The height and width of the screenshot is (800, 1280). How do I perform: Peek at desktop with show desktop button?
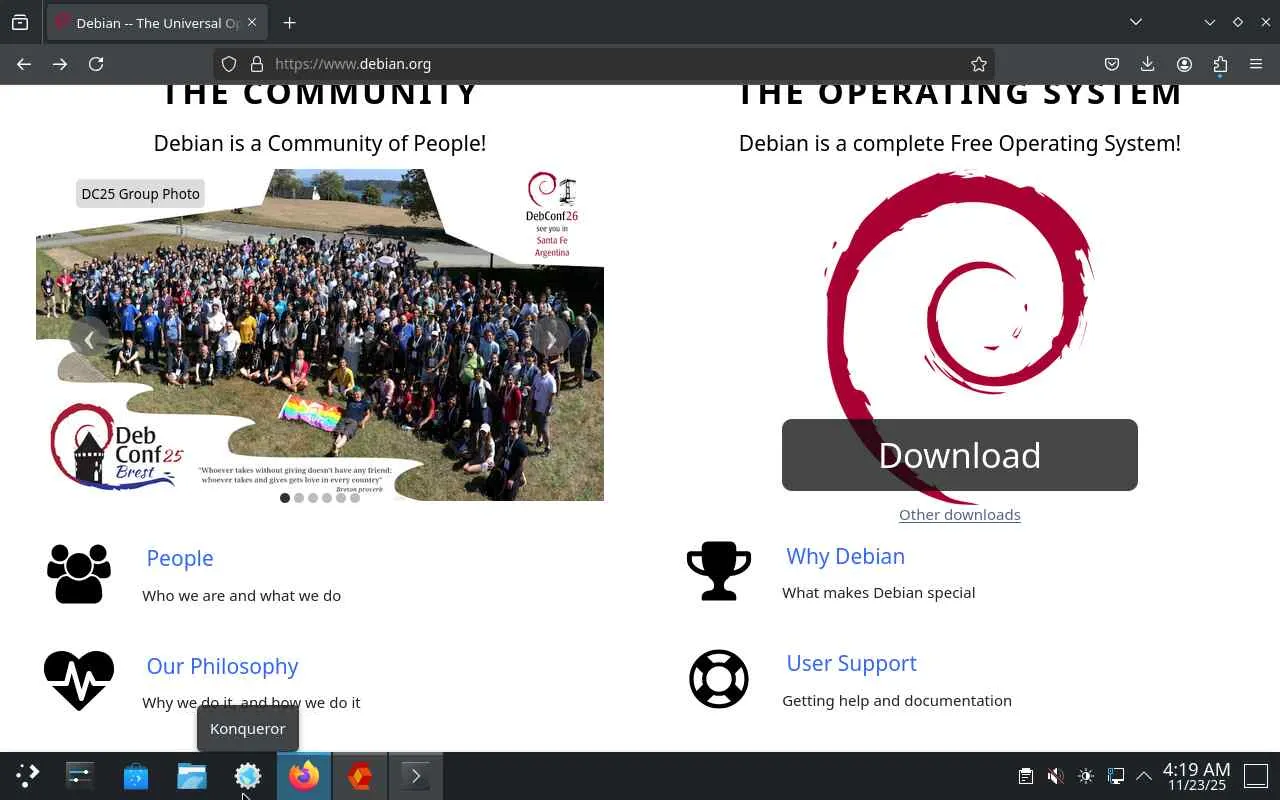[x=1256, y=776]
